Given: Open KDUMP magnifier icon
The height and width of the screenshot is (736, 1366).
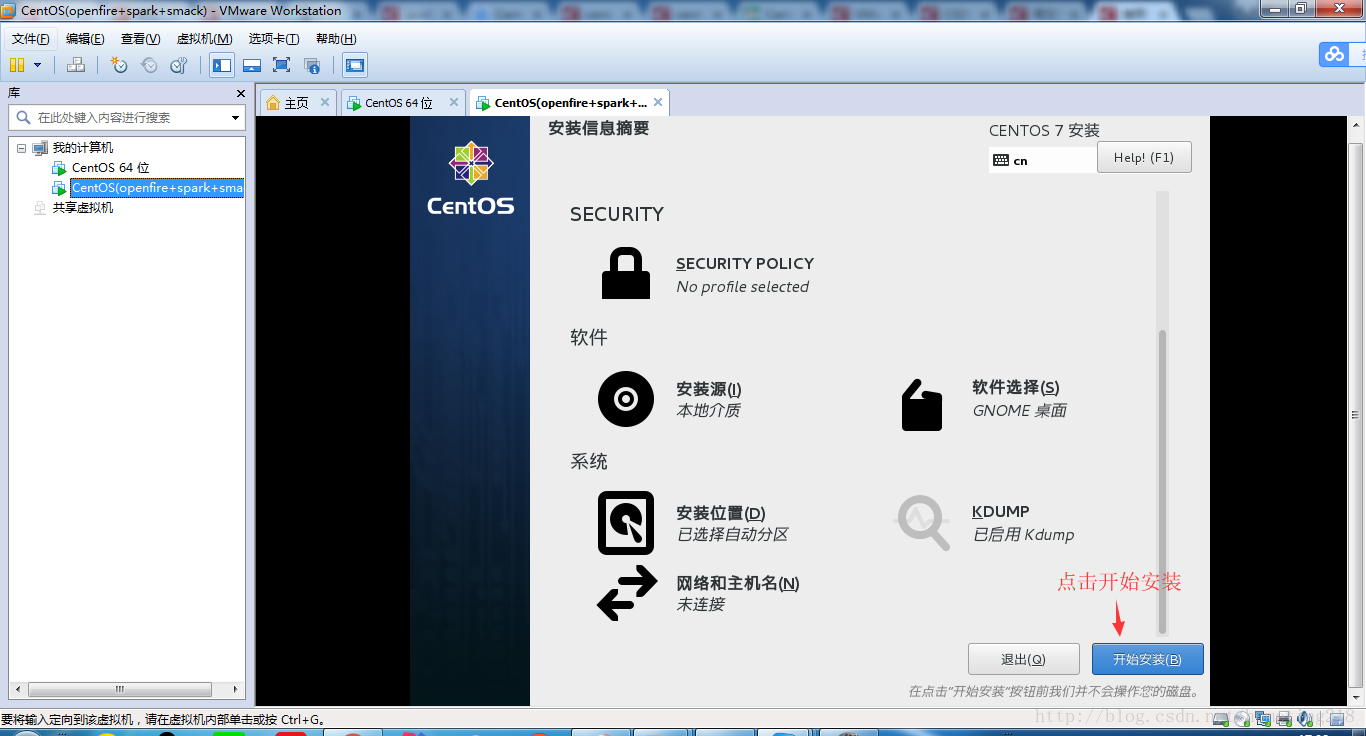Looking at the screenshot, I should click(x=923, y=523).
